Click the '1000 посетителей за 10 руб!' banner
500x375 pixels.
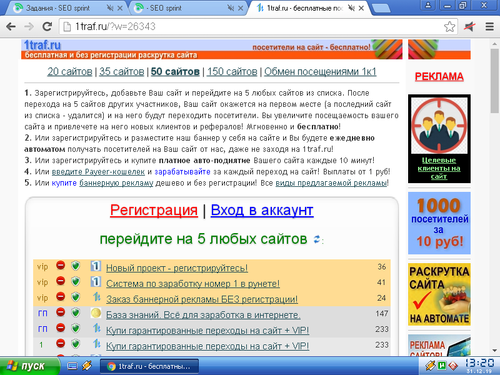(x=439, y=223)
